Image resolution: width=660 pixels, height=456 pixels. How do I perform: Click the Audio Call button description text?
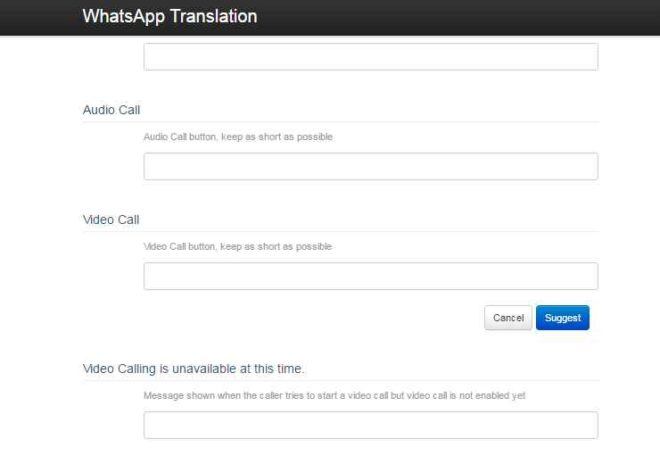point(238,137)
